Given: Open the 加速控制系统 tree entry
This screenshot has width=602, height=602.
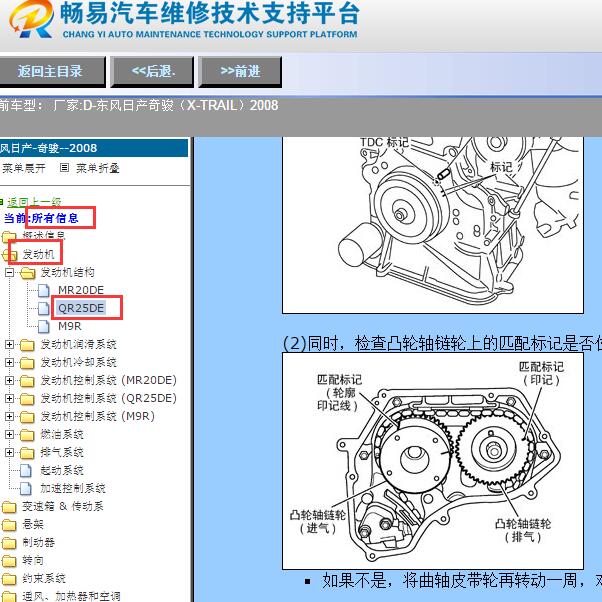Looking at the screenshot, I should pos(73,488).
